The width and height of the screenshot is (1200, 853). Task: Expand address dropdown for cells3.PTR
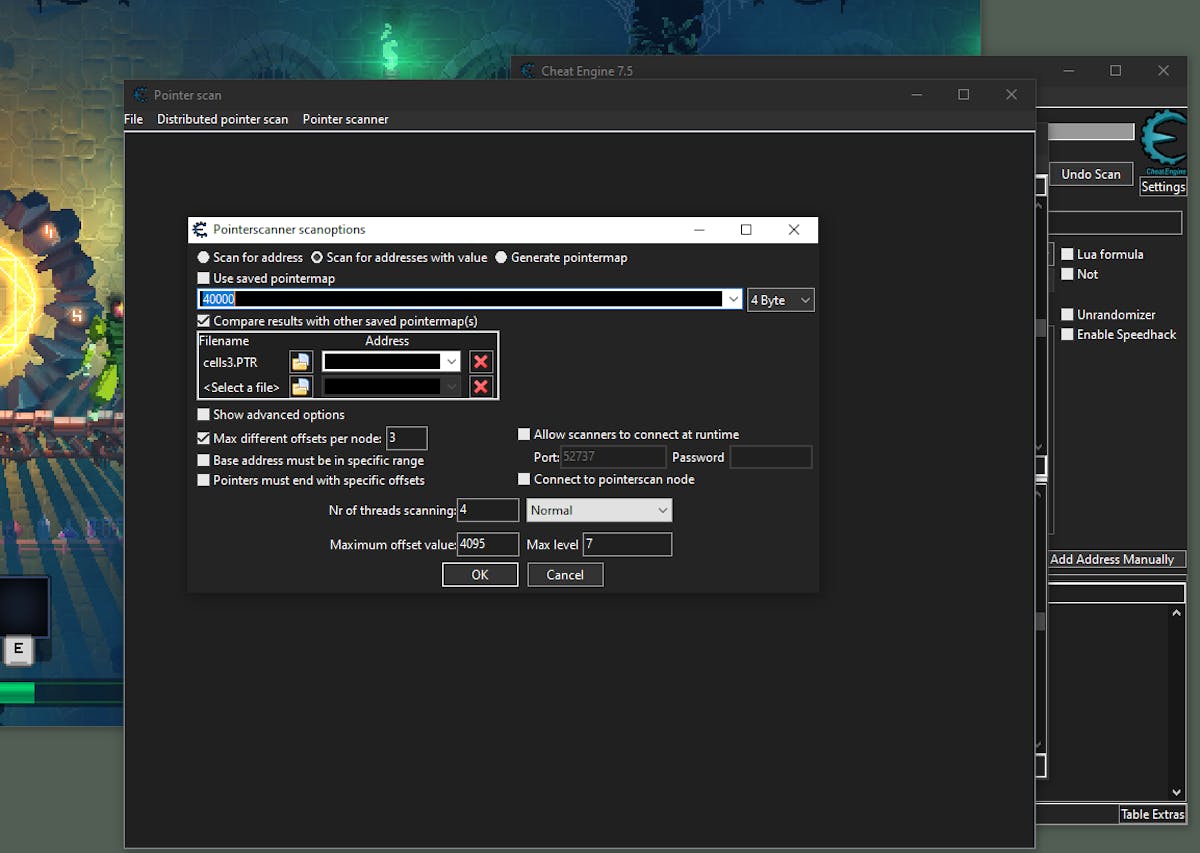pos(451,362)
